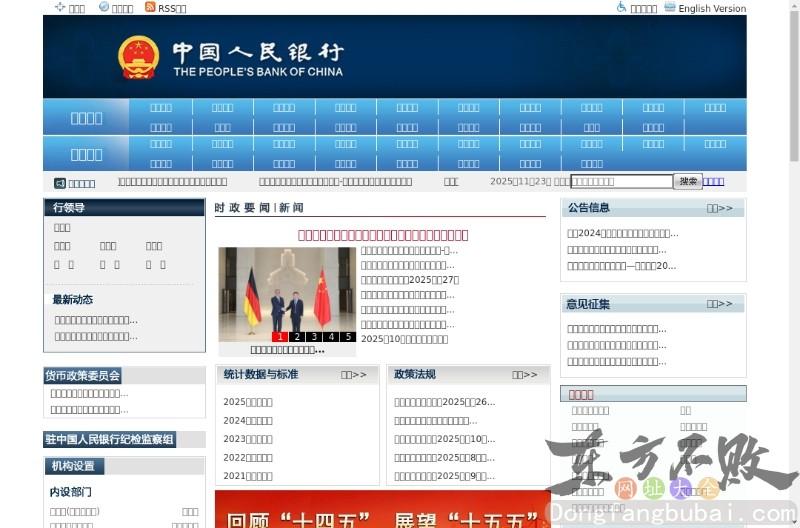Click the RSS text link at top

(172, 9)
